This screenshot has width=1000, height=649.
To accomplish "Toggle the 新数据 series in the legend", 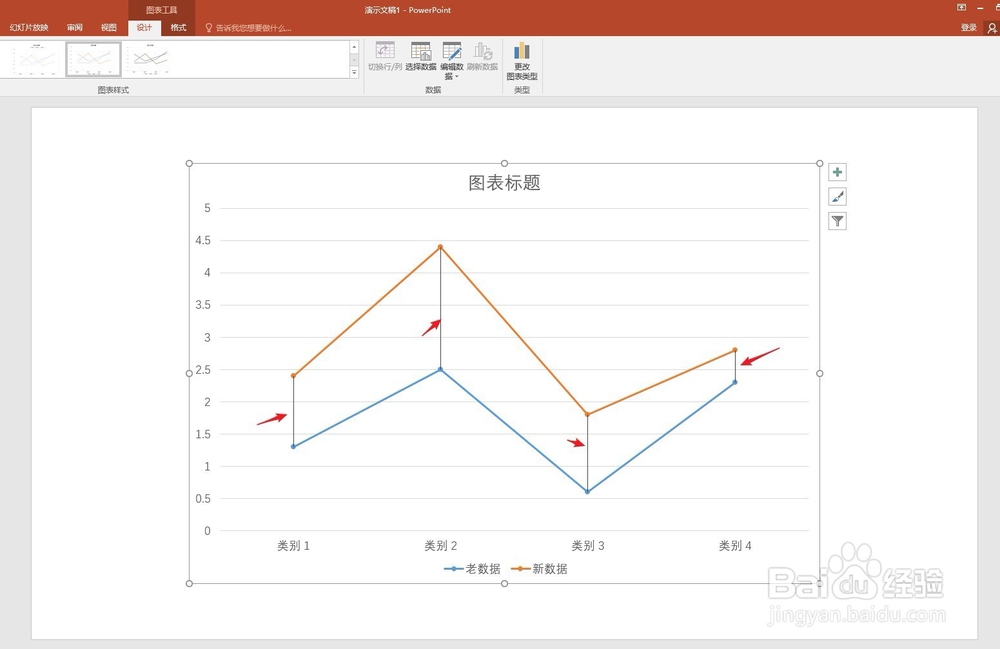I will (x=545, y=567).
